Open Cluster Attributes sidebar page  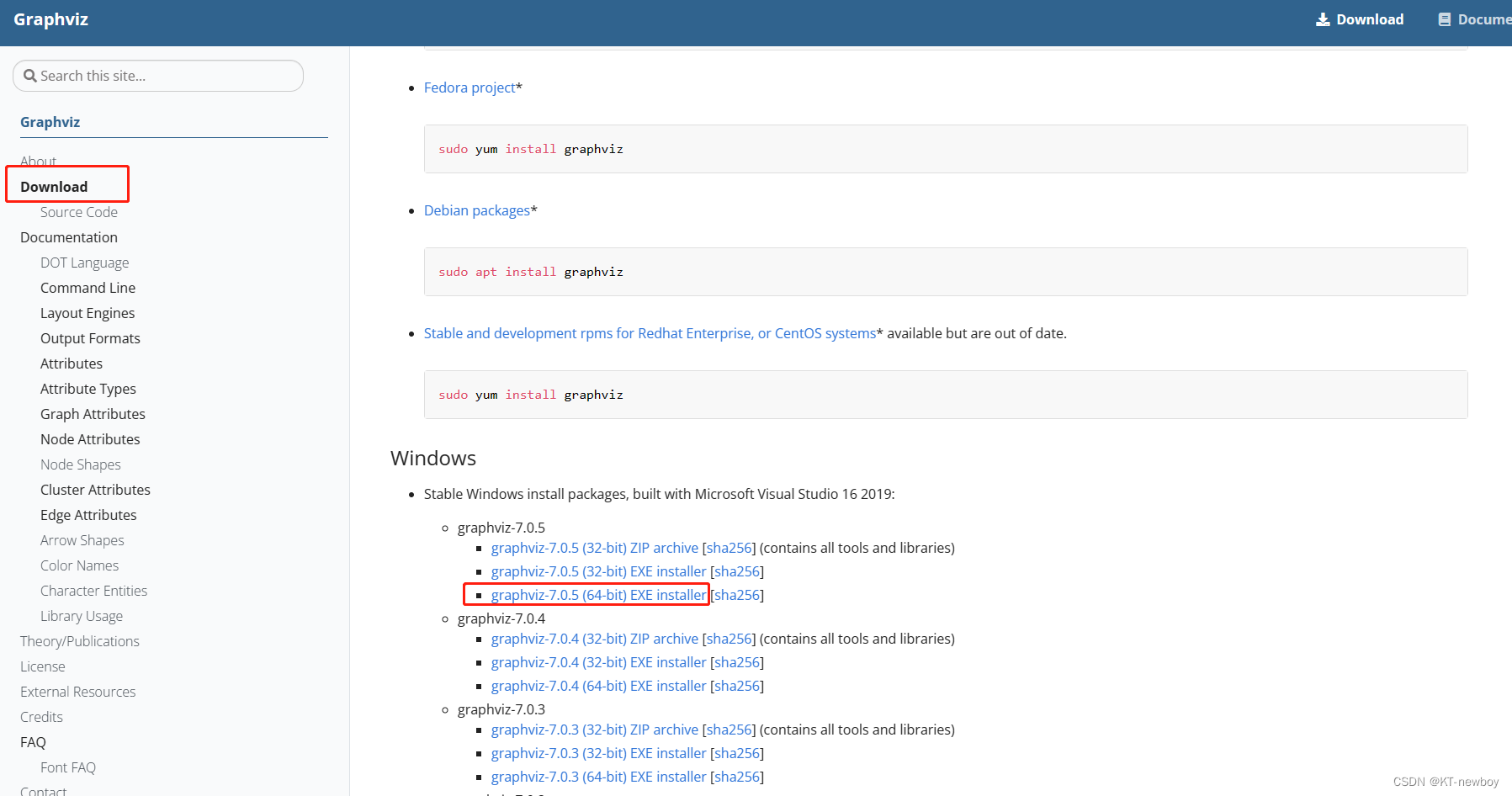pyautogui.click(x=96, y=490)
